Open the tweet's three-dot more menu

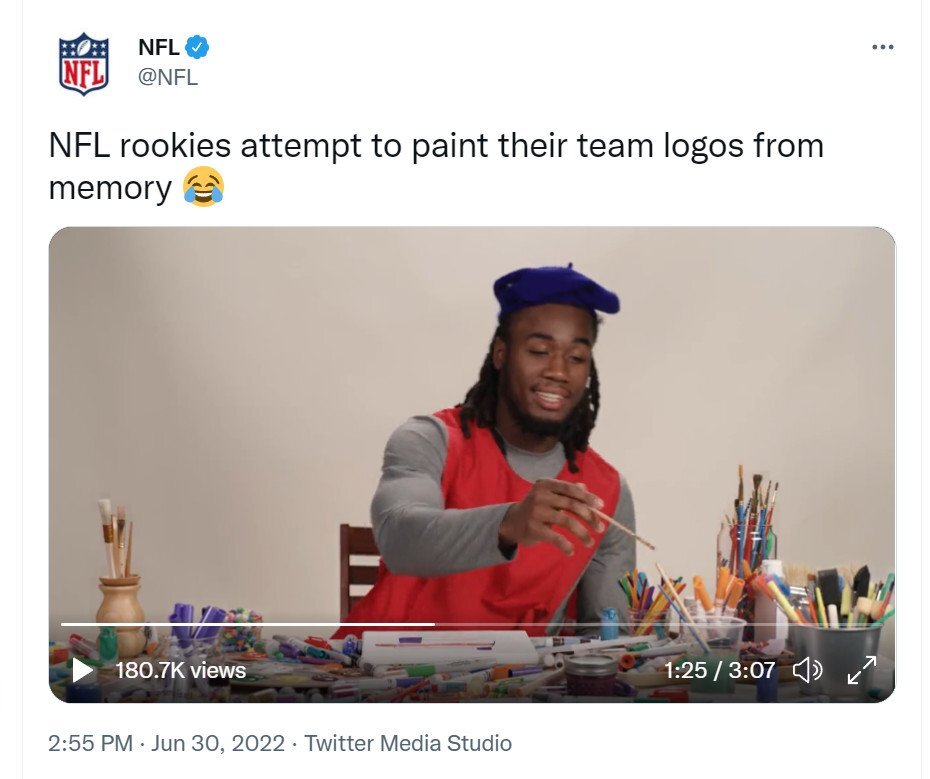883,47
